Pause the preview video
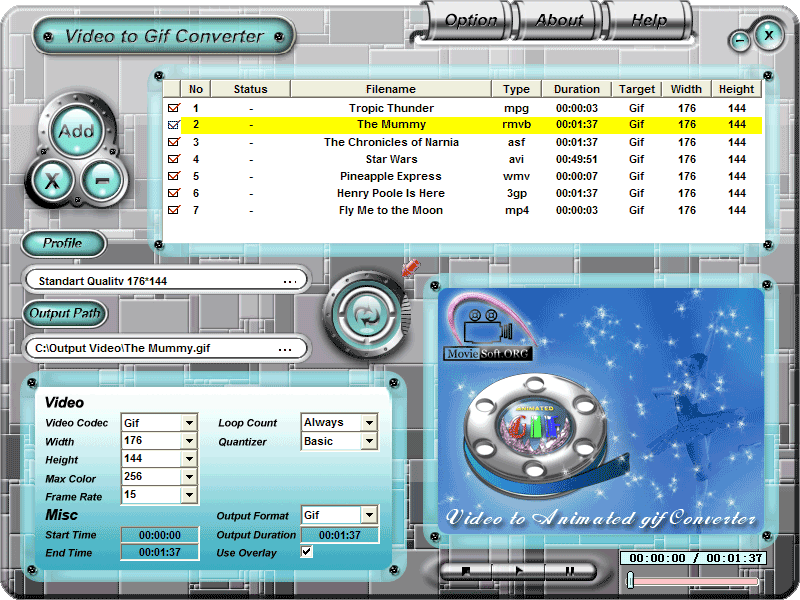 click(570, 571)
